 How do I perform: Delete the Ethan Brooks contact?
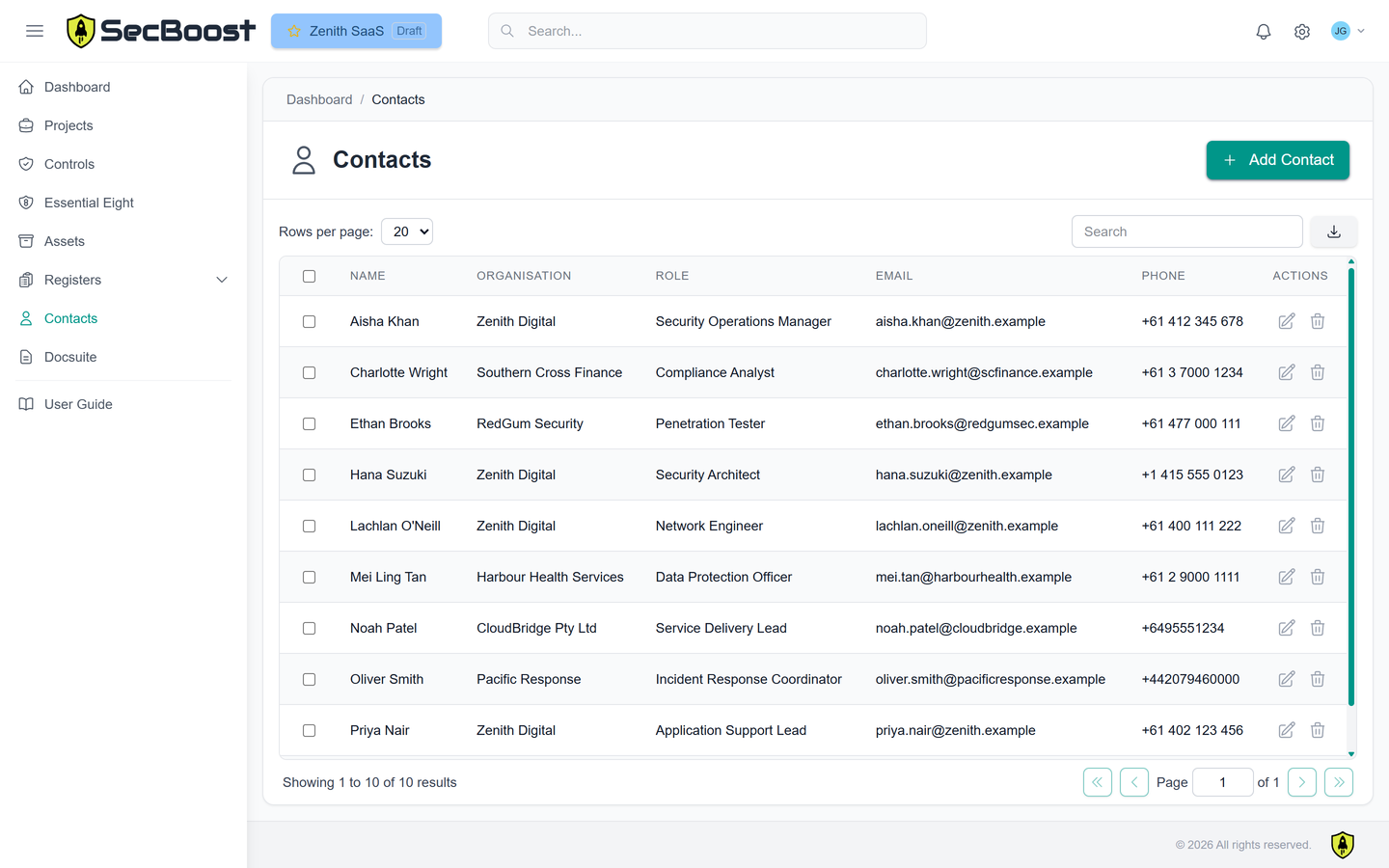(1317, 423)
